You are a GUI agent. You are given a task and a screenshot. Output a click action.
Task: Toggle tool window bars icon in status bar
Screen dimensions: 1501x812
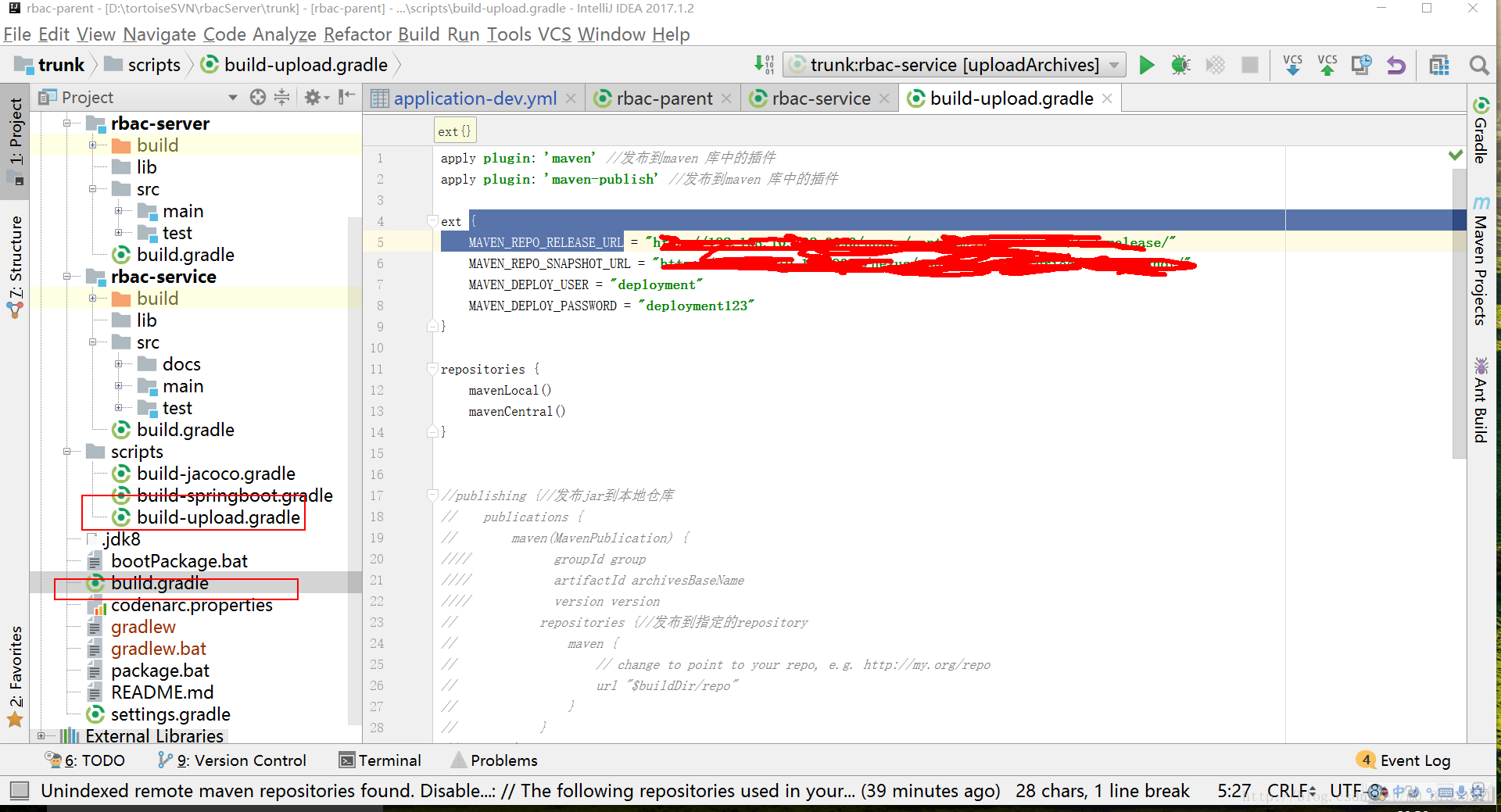(20, 791)
